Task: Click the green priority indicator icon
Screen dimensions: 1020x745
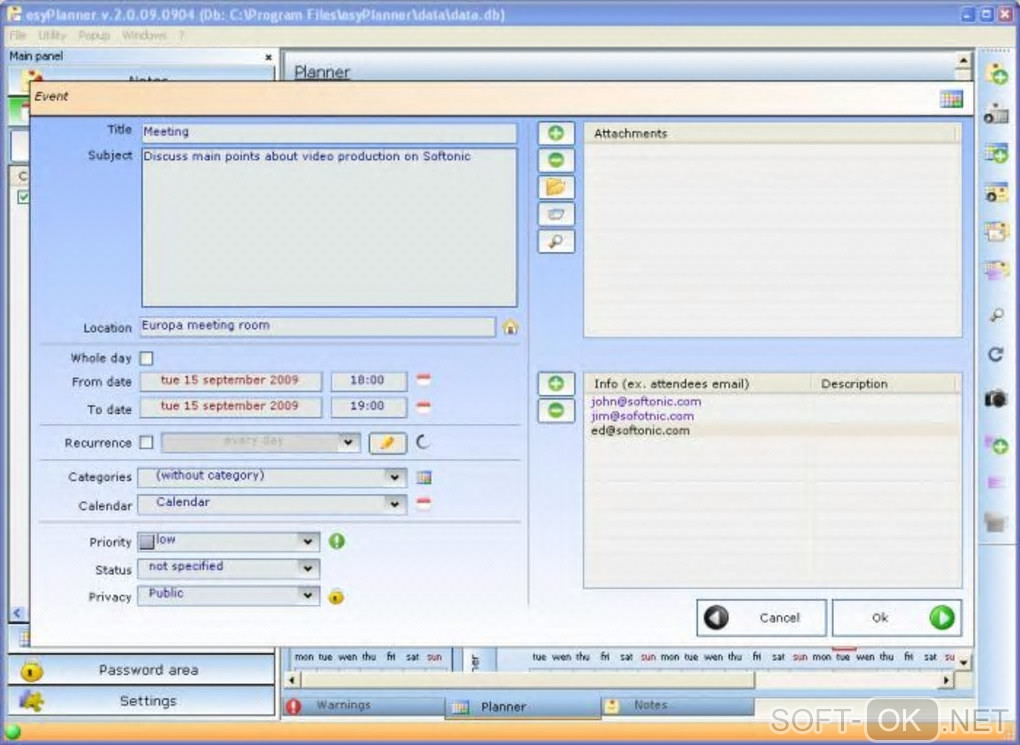Action: pos(336,541)
